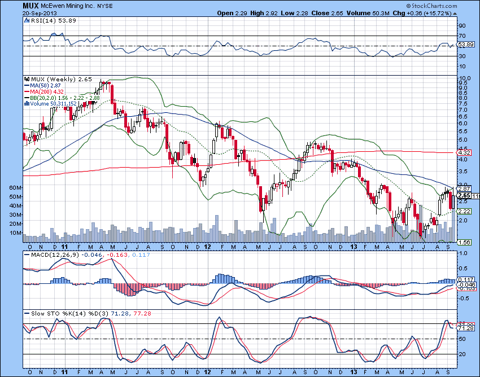Click the 53.89 RSI value tag on right
Image resolution: width=480 pixels, height=377 pixels.
pos(466,44)
